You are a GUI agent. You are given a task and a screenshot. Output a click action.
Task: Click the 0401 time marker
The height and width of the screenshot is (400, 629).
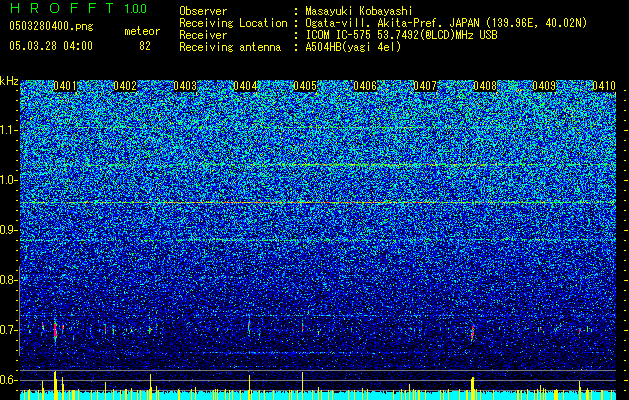click(65, 86)
